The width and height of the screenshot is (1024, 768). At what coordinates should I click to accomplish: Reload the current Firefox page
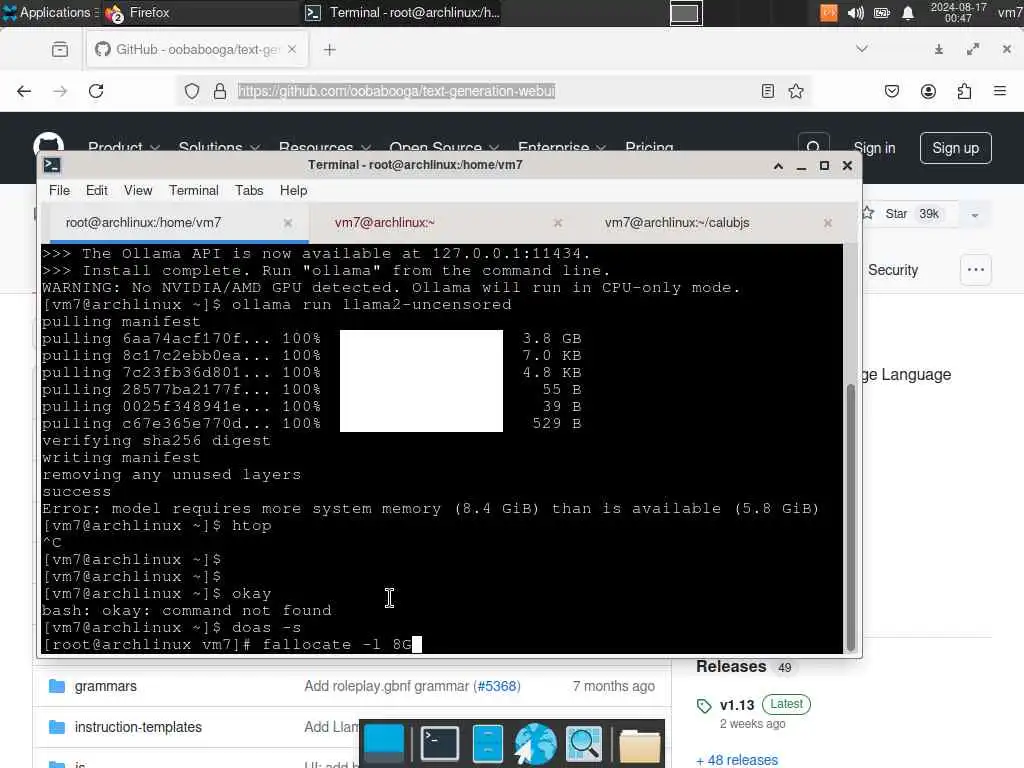96,91
